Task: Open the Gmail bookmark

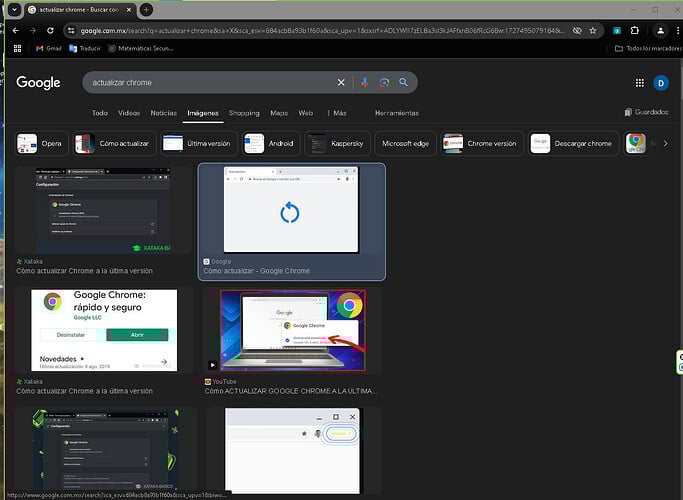Action: (49, 48)
